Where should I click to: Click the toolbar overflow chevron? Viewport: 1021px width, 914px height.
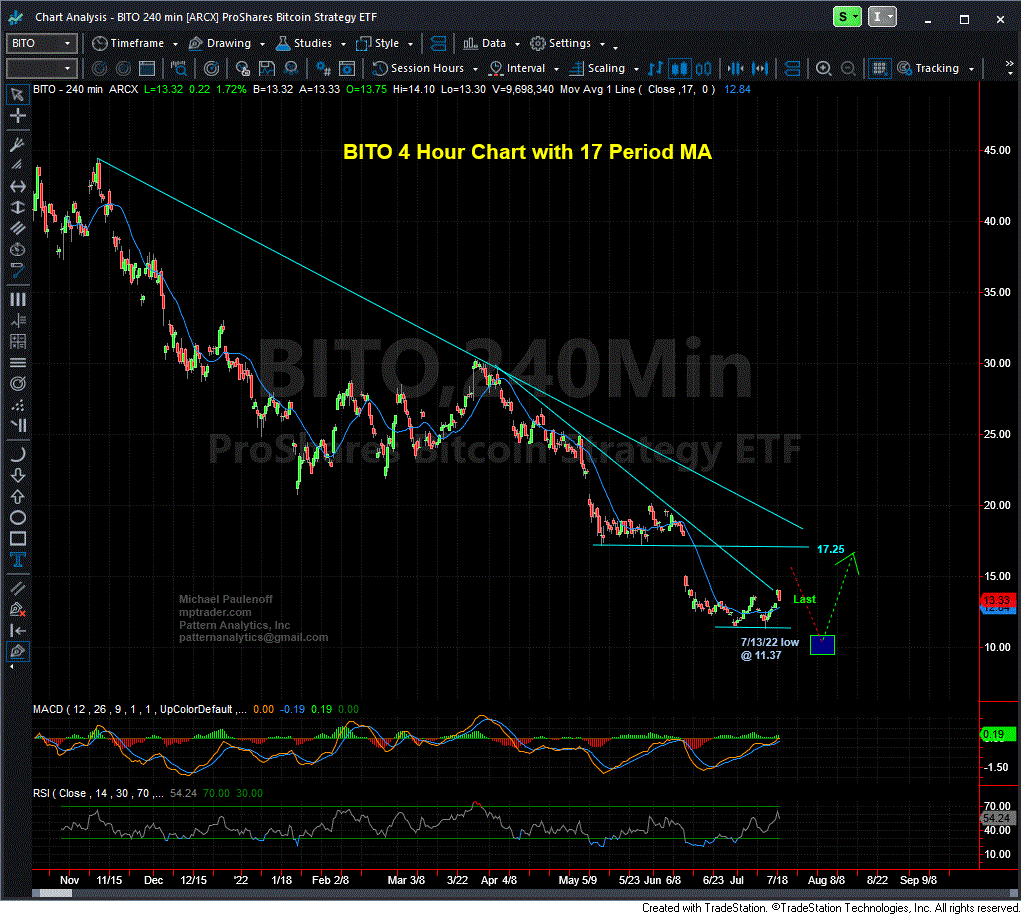coord(1009,64)
